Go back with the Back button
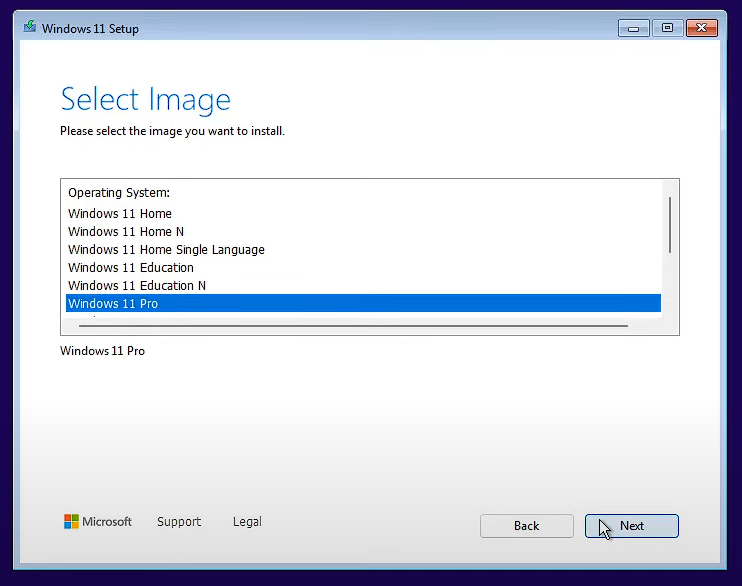Image resolution: width=742 pixels, height=586 pixels. [527, 526]
